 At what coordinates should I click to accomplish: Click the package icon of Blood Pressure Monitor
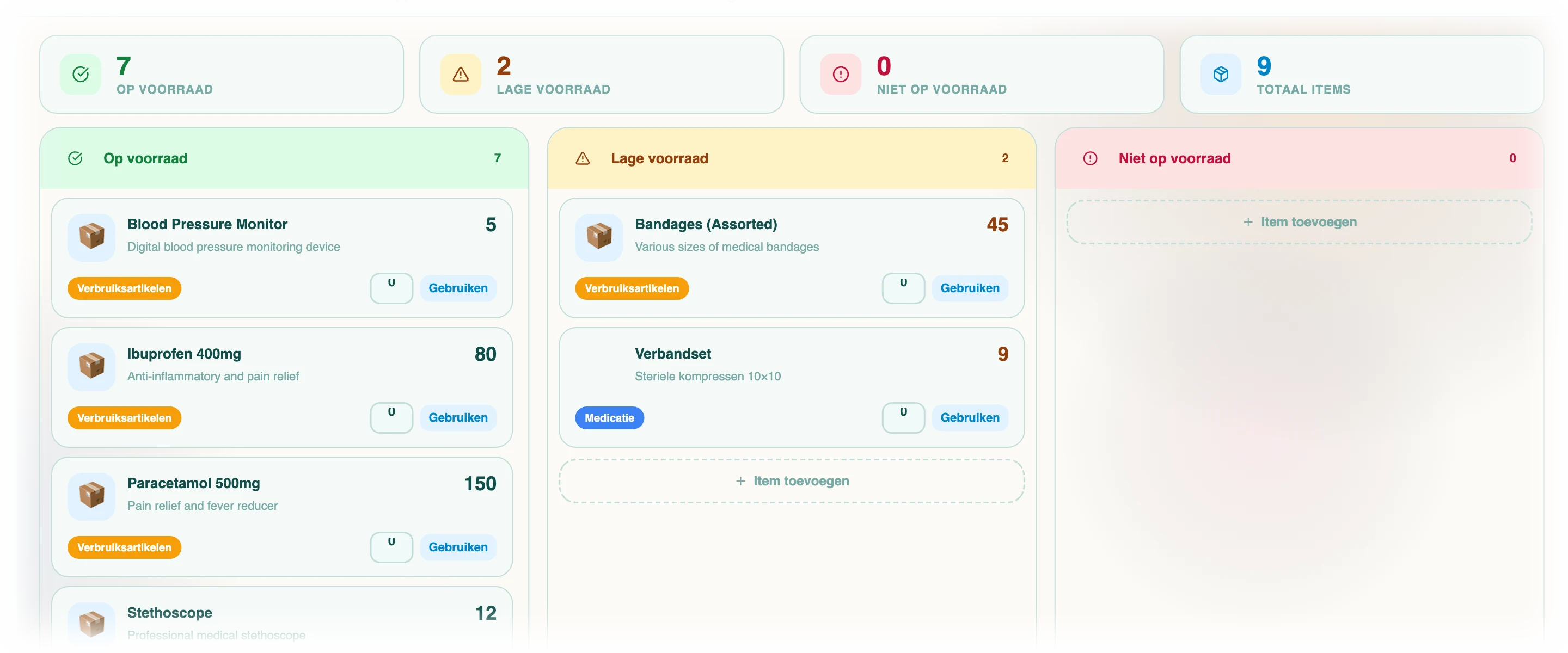click(91, 237)
